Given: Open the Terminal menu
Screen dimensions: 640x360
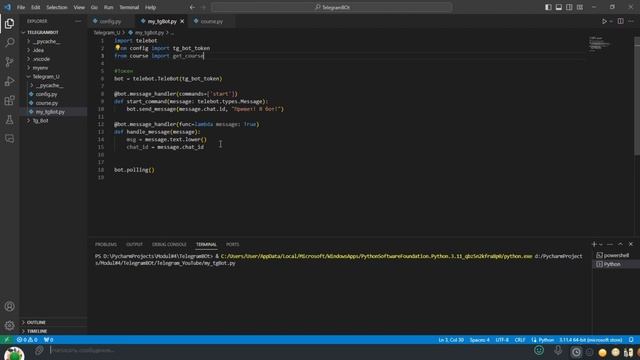Looking at the screenshot, I should pyautogui.click(x=129, y=7).
